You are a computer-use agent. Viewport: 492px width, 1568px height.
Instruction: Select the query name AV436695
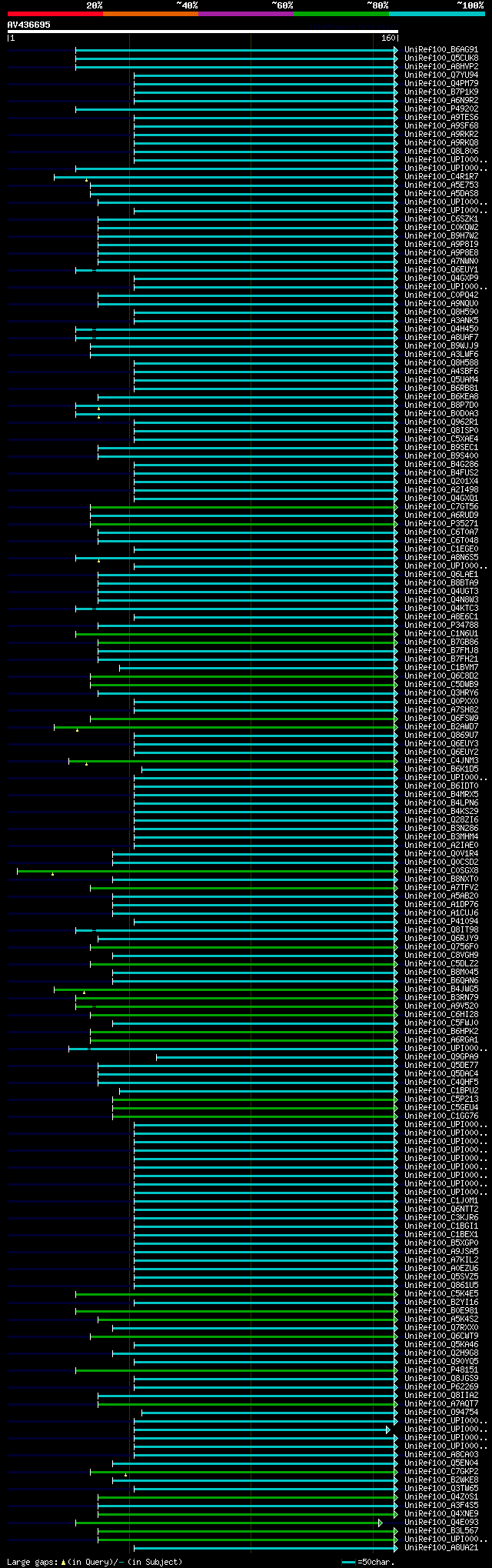[29, 25]
